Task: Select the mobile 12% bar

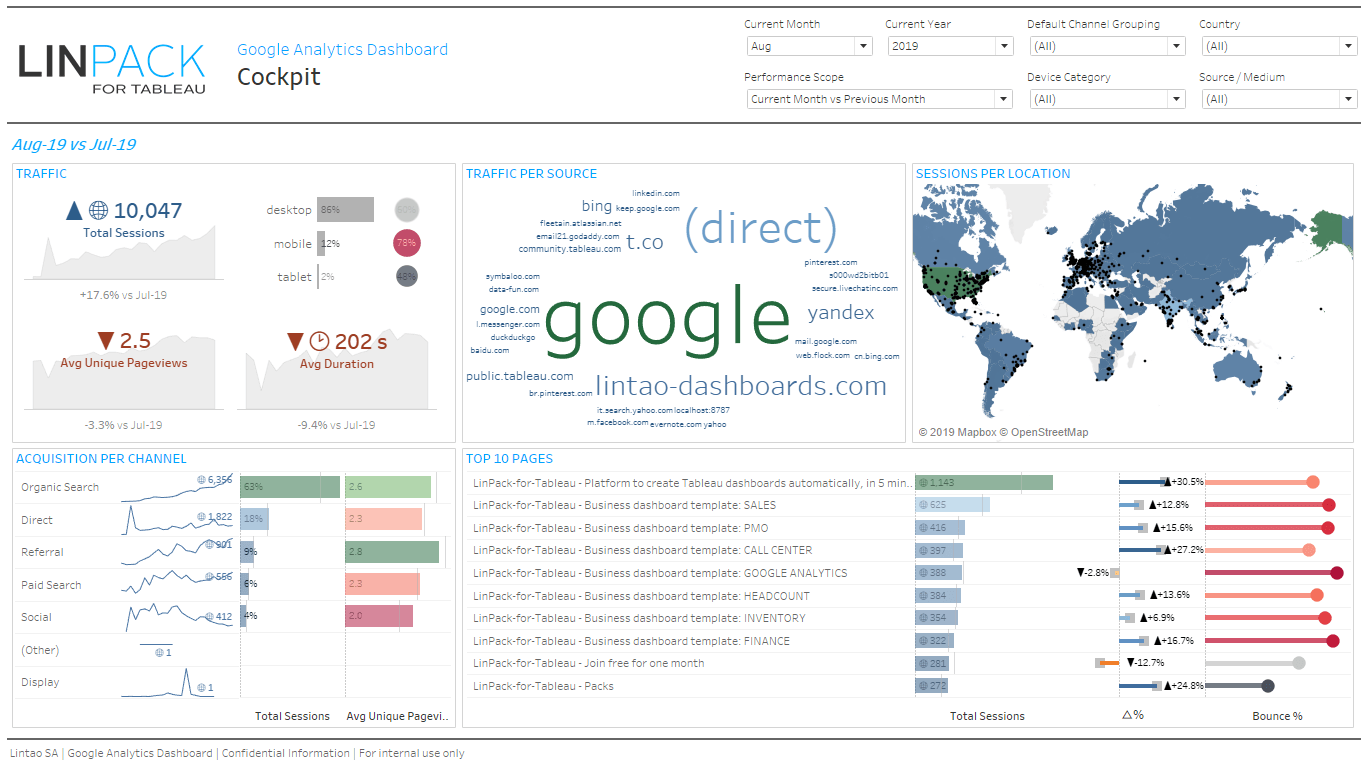Action: click(x=321, y=243)
